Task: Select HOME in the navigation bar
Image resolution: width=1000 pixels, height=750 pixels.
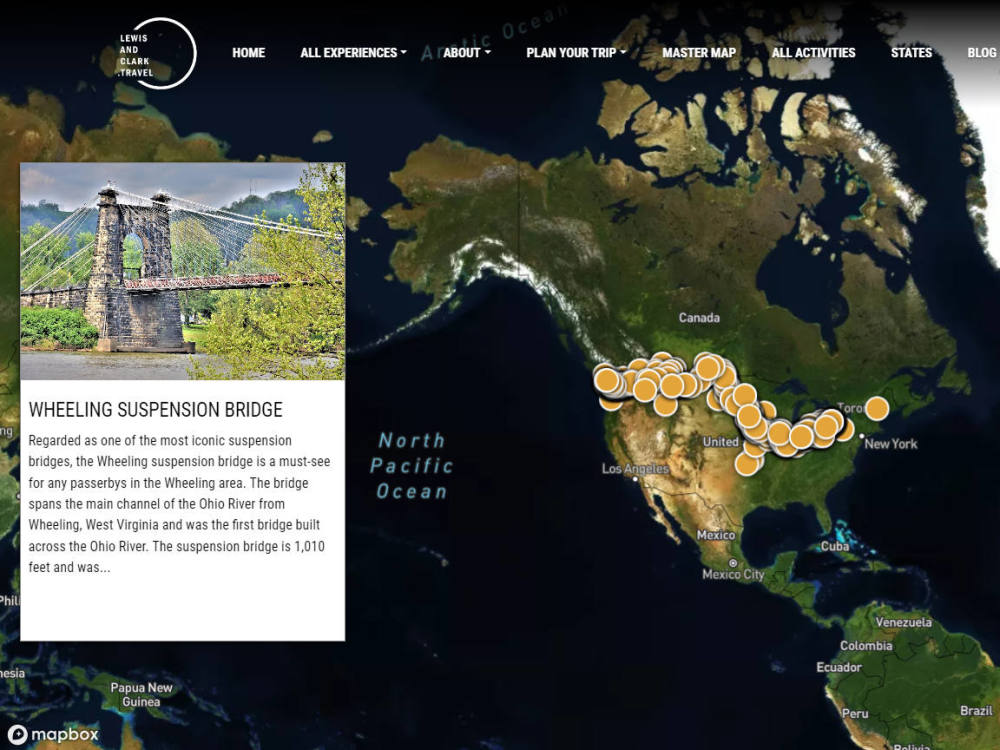Action: click(x=248, y=53)
